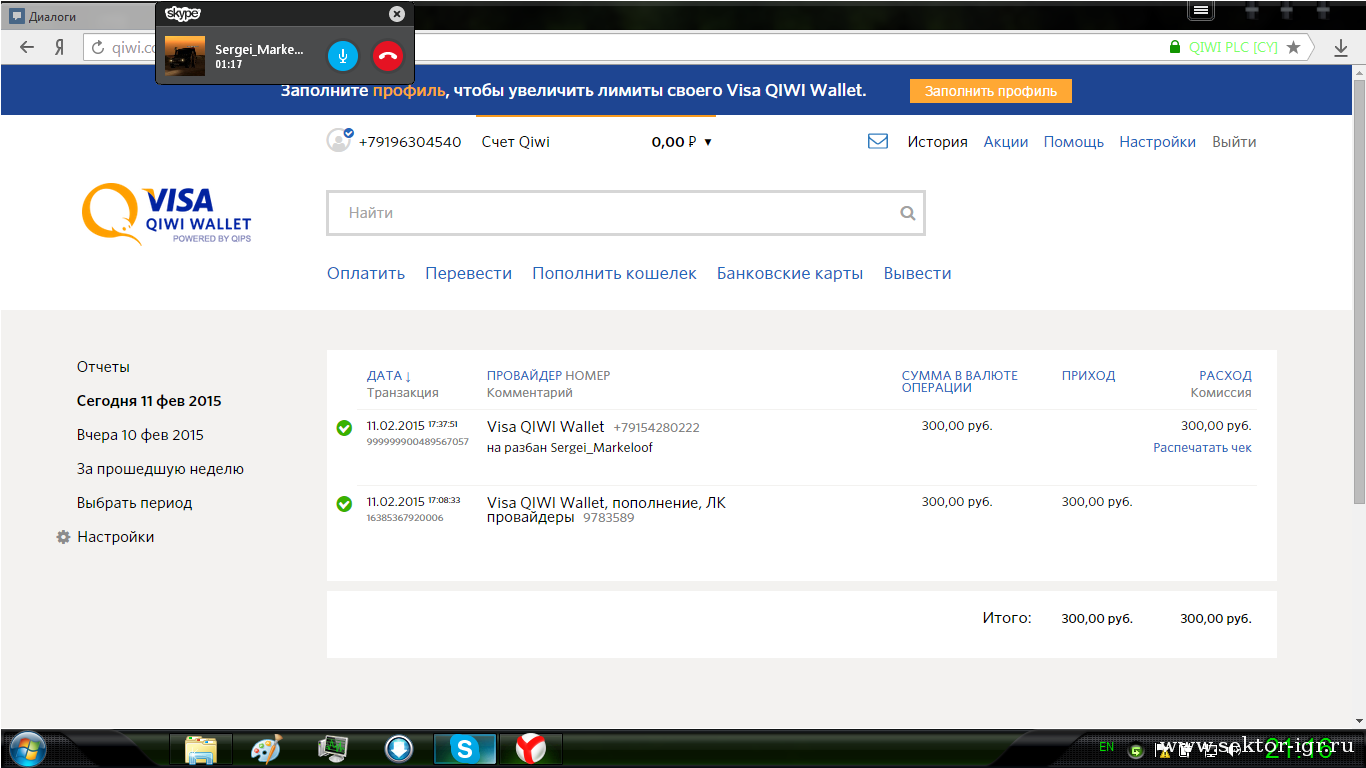Click account phone +79196304540
This screenshot has height=768, width=1366.
[410, 142]
